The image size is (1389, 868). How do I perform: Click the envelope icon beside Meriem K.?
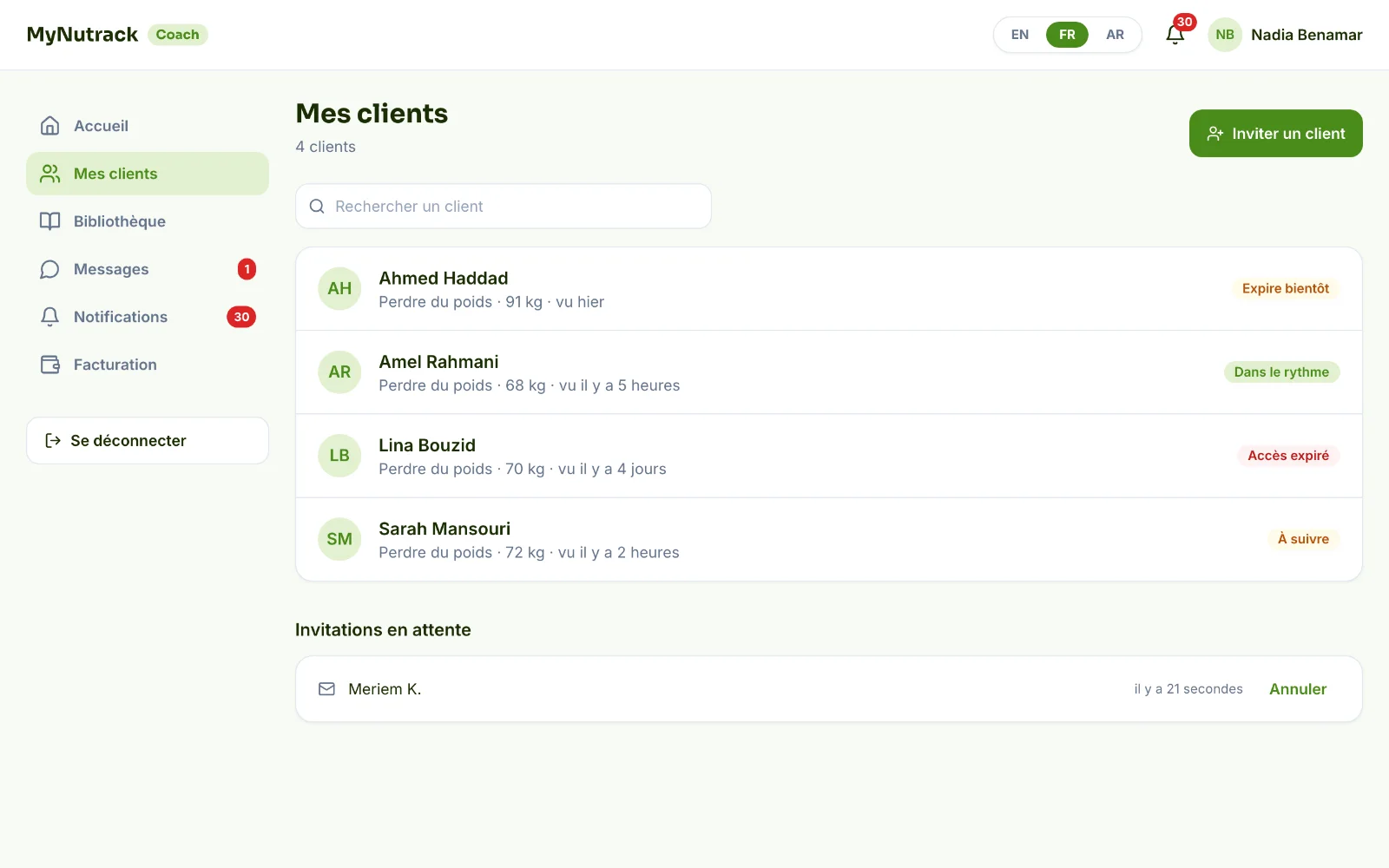pos(326,689)
